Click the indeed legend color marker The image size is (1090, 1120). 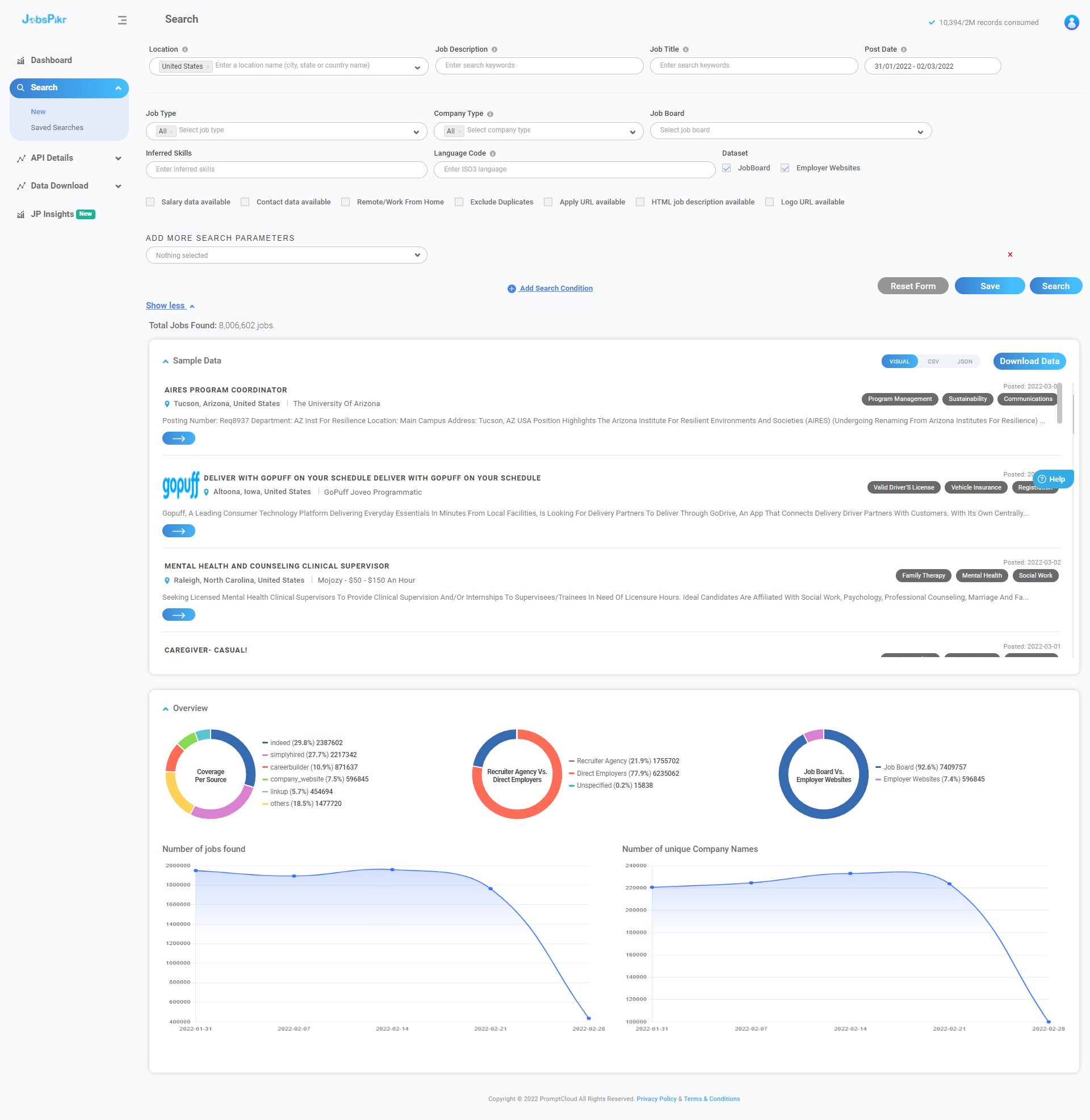pos(265,743)
